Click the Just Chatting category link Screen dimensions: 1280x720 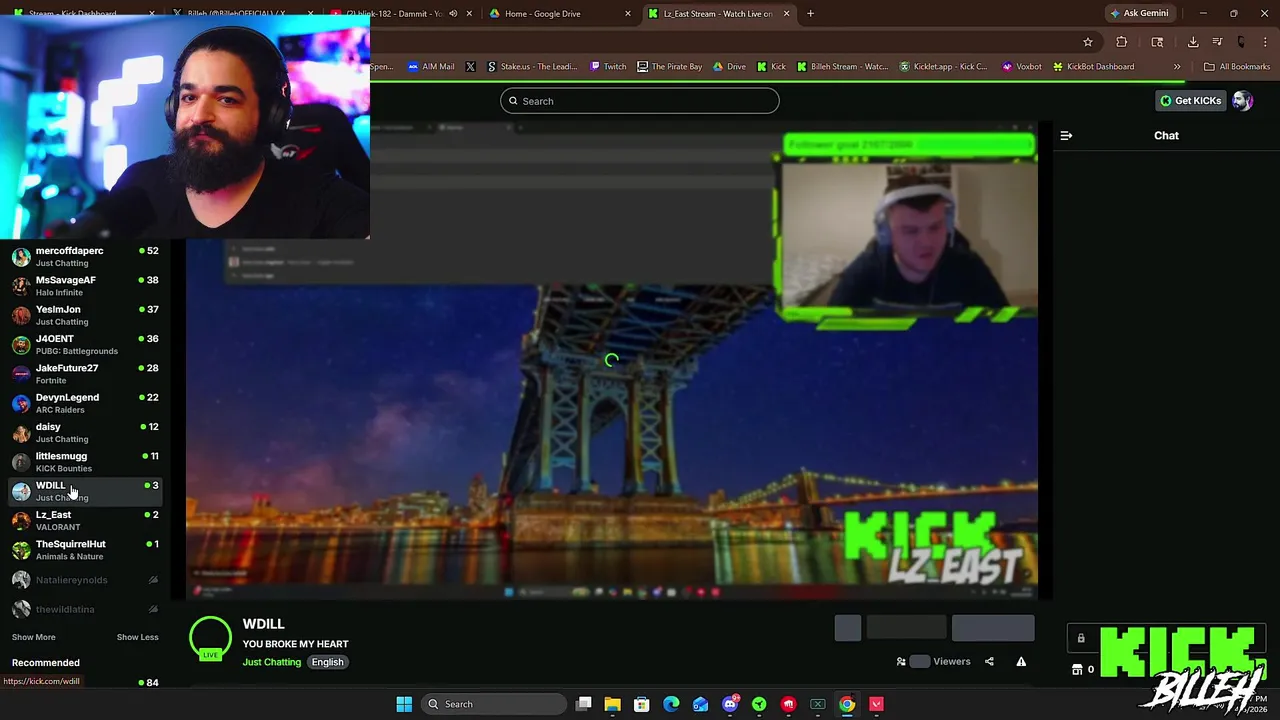pos(271,662)
